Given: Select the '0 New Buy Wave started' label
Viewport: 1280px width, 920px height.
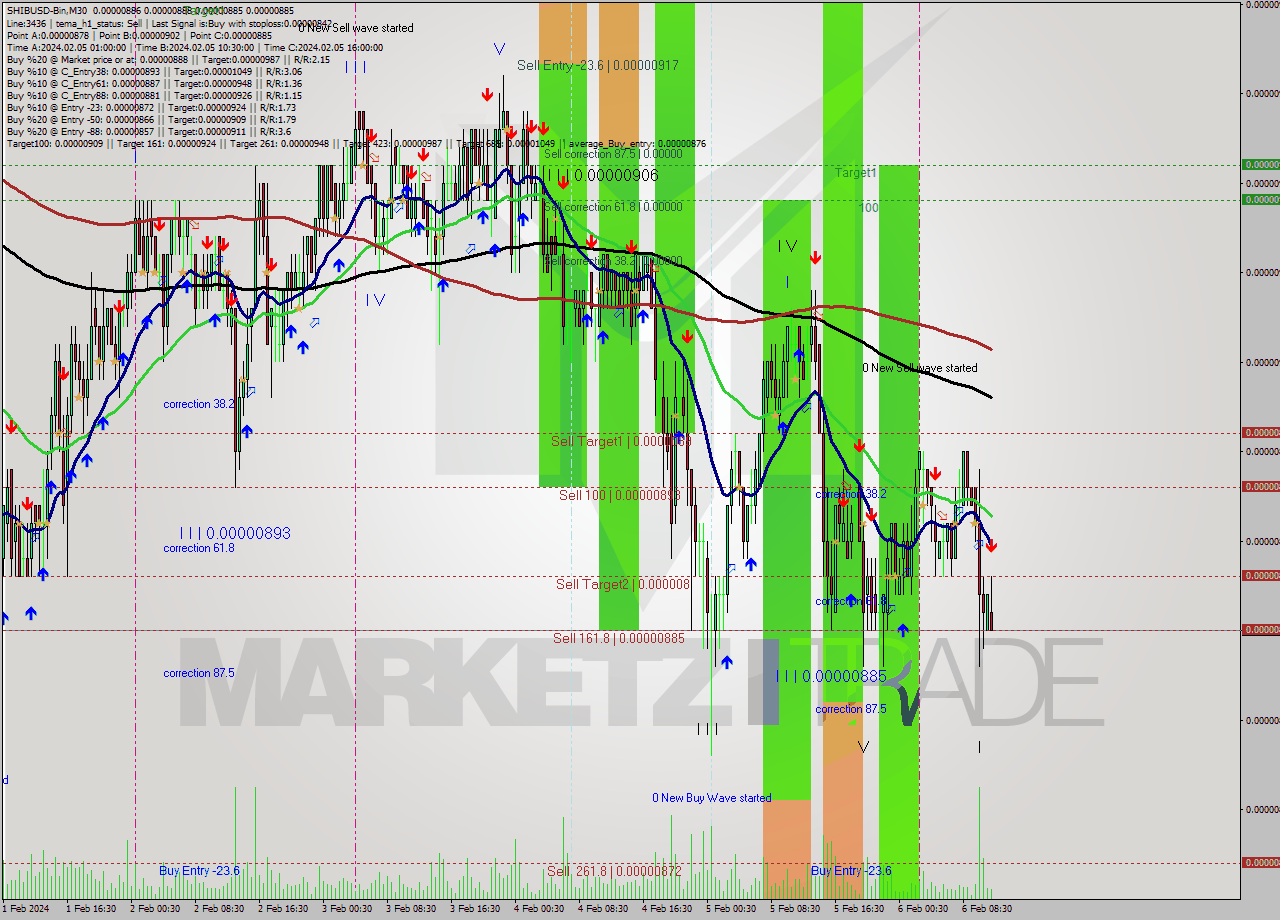Looking at the screenshot, I should tap(712, 798).
